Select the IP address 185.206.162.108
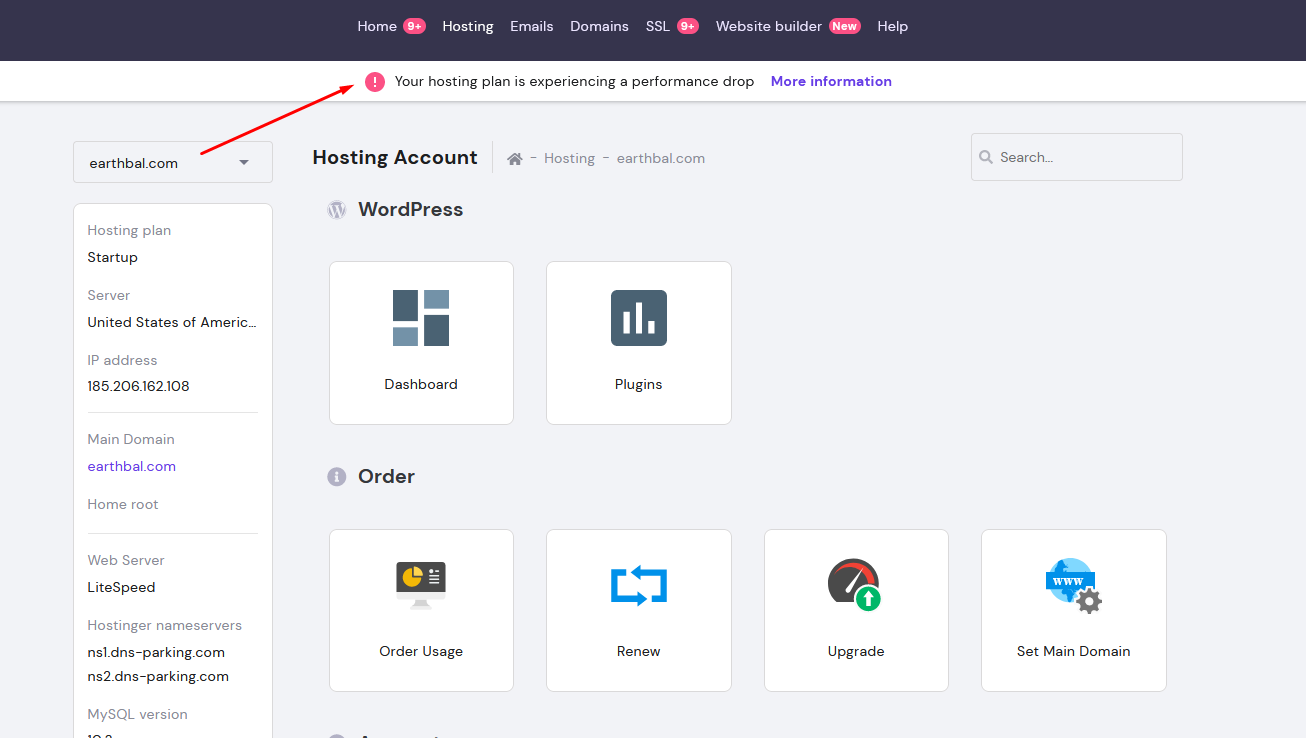This screenshot has height=738, width=1306. pyautogui.click(x=138, y=386)
